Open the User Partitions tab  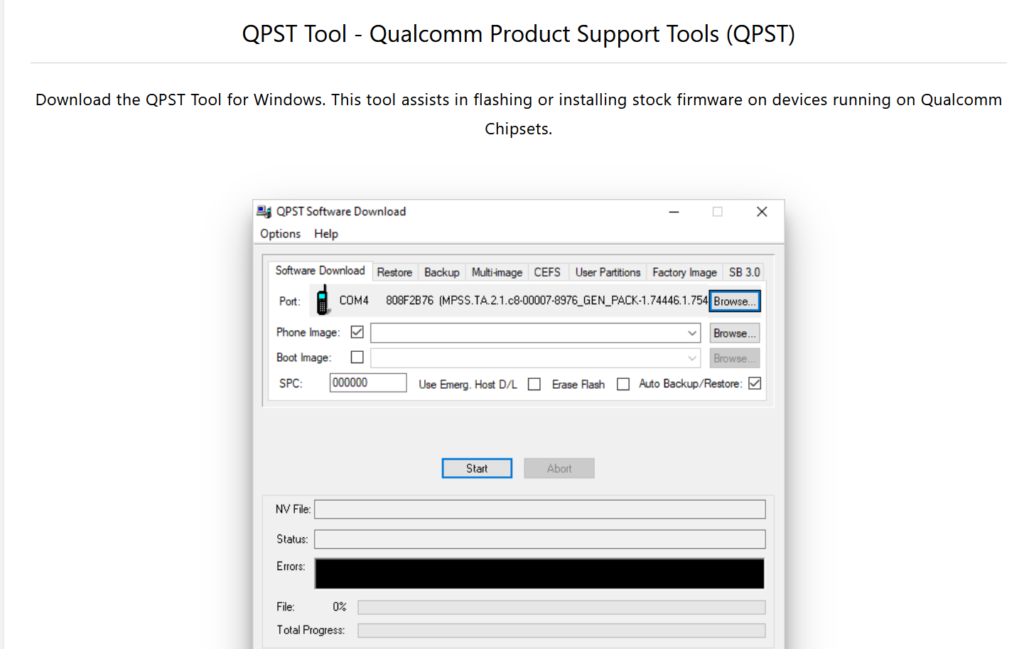click(x=607, y=272)
